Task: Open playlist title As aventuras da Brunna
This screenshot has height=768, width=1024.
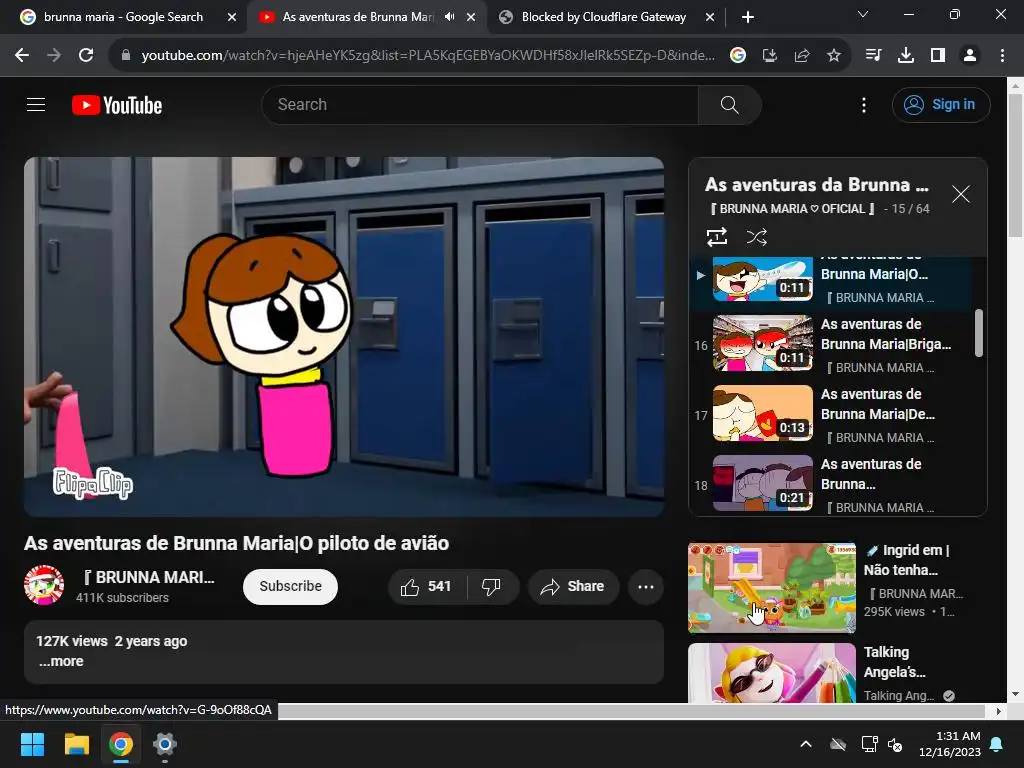Action: pos(816,185)
